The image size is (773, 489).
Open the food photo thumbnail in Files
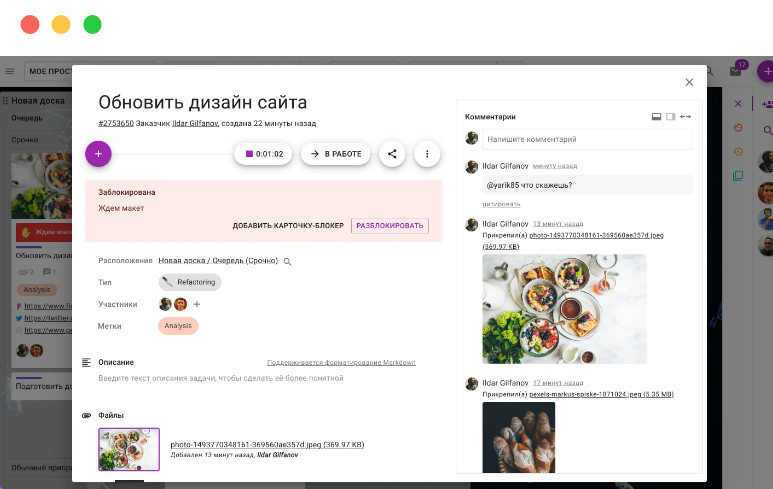129,449
